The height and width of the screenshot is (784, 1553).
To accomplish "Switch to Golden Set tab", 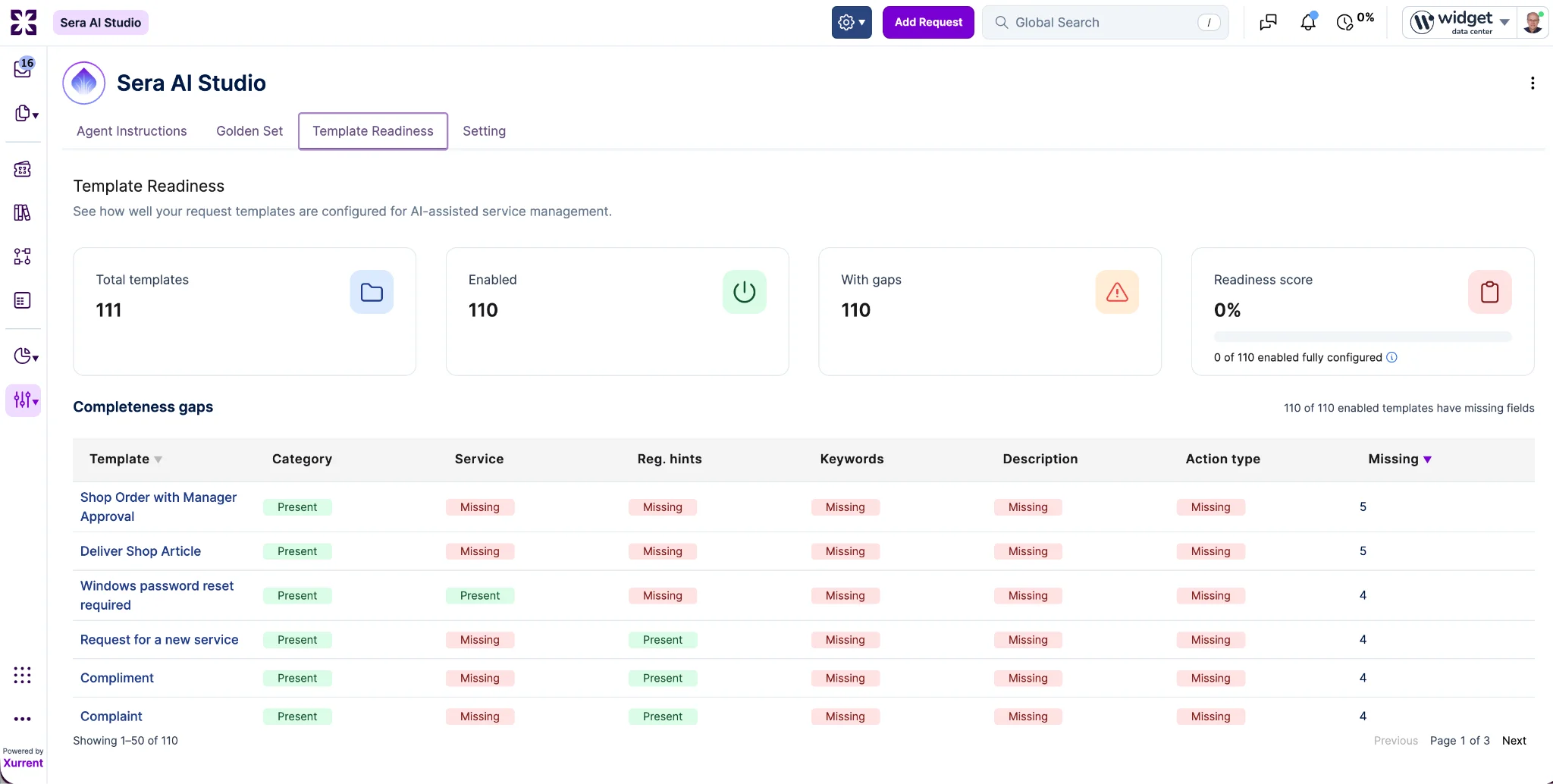I will [x=249, y=131].
